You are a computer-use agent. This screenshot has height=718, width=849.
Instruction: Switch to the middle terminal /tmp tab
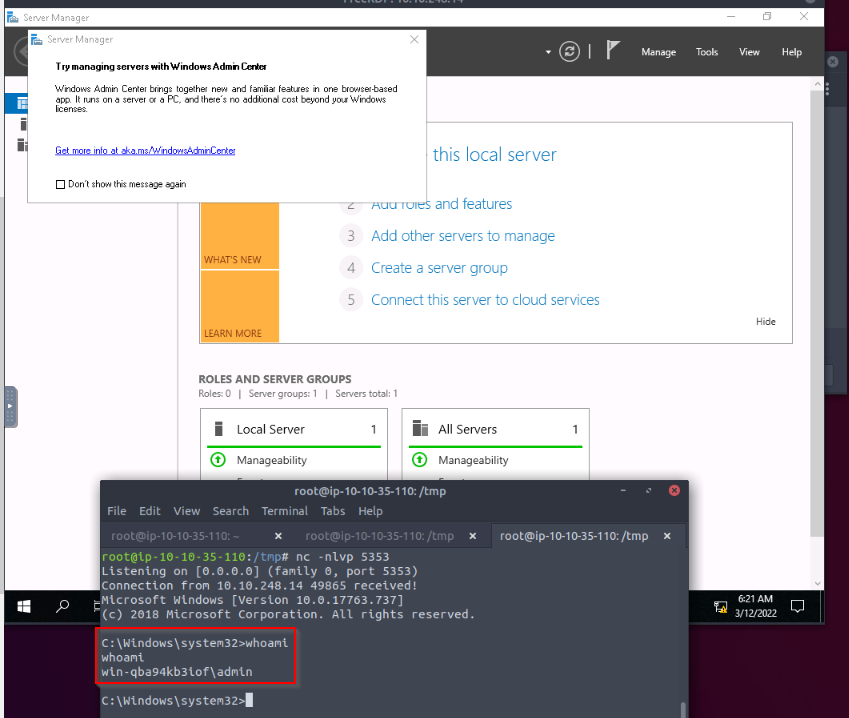[380, 536]
